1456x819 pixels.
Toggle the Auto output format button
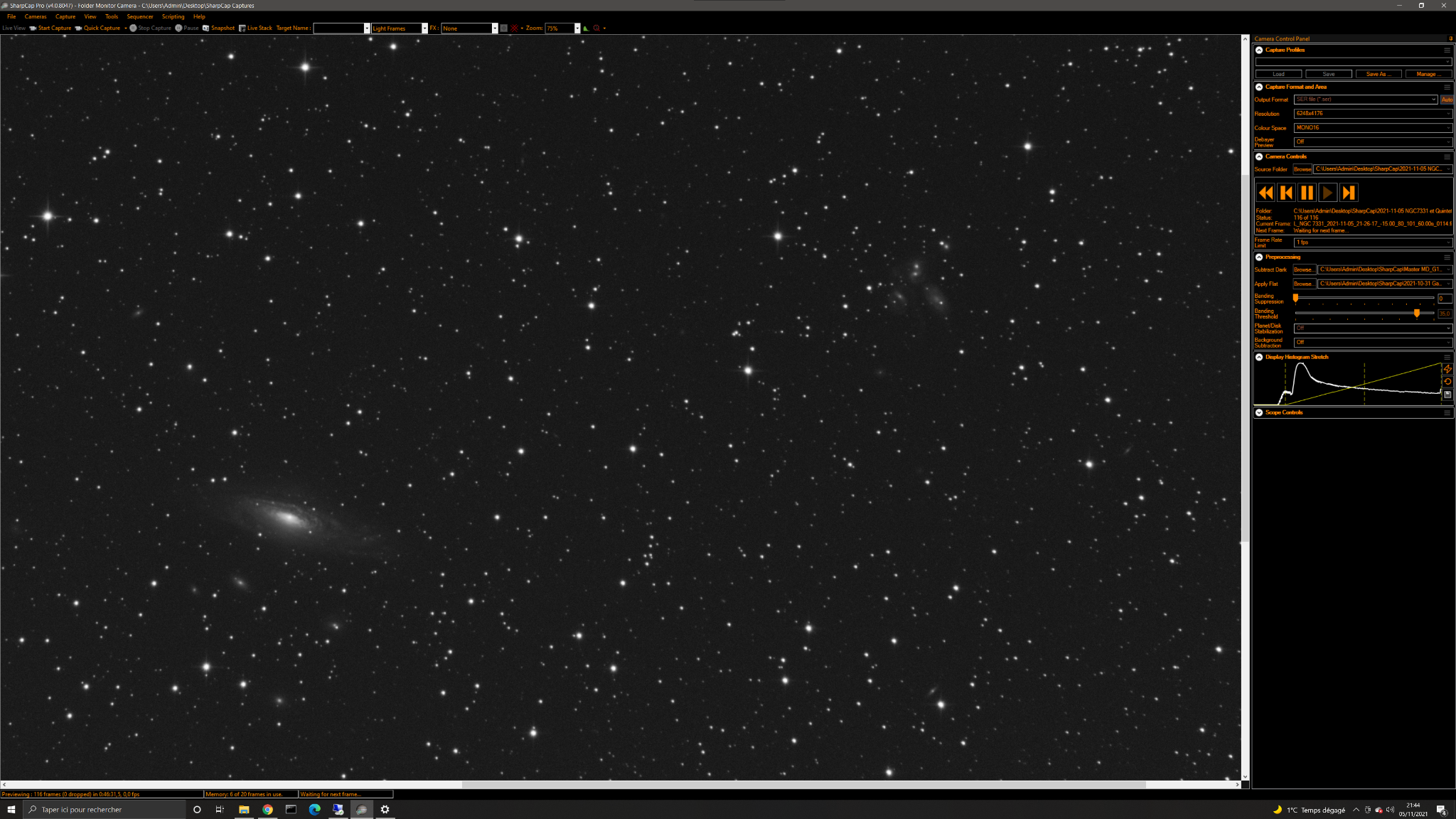(x=1447, y=100)
